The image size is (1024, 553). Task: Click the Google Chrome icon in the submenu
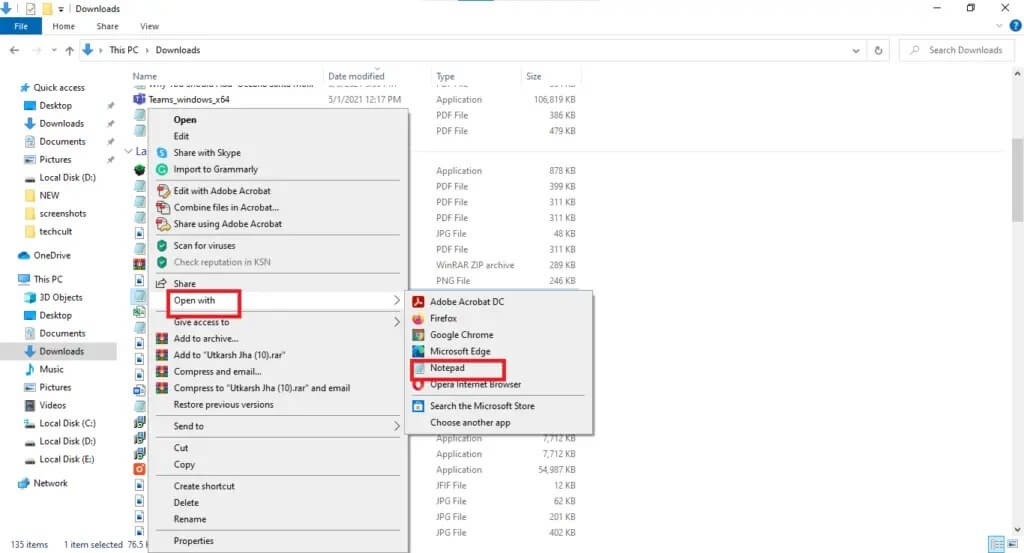pos(418,335)
